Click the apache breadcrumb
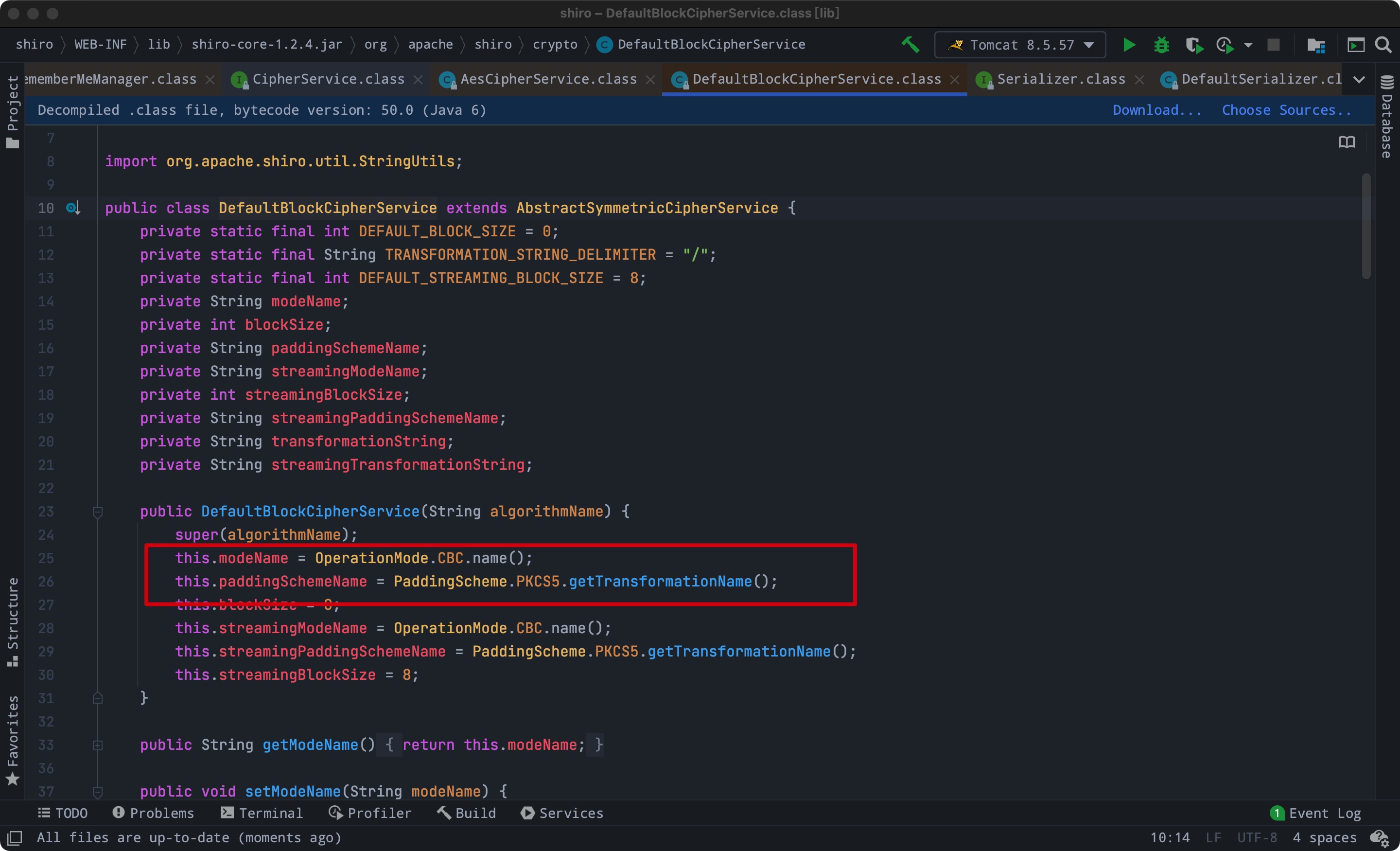Screen dimensions: 1400x851 click(430, 44)
